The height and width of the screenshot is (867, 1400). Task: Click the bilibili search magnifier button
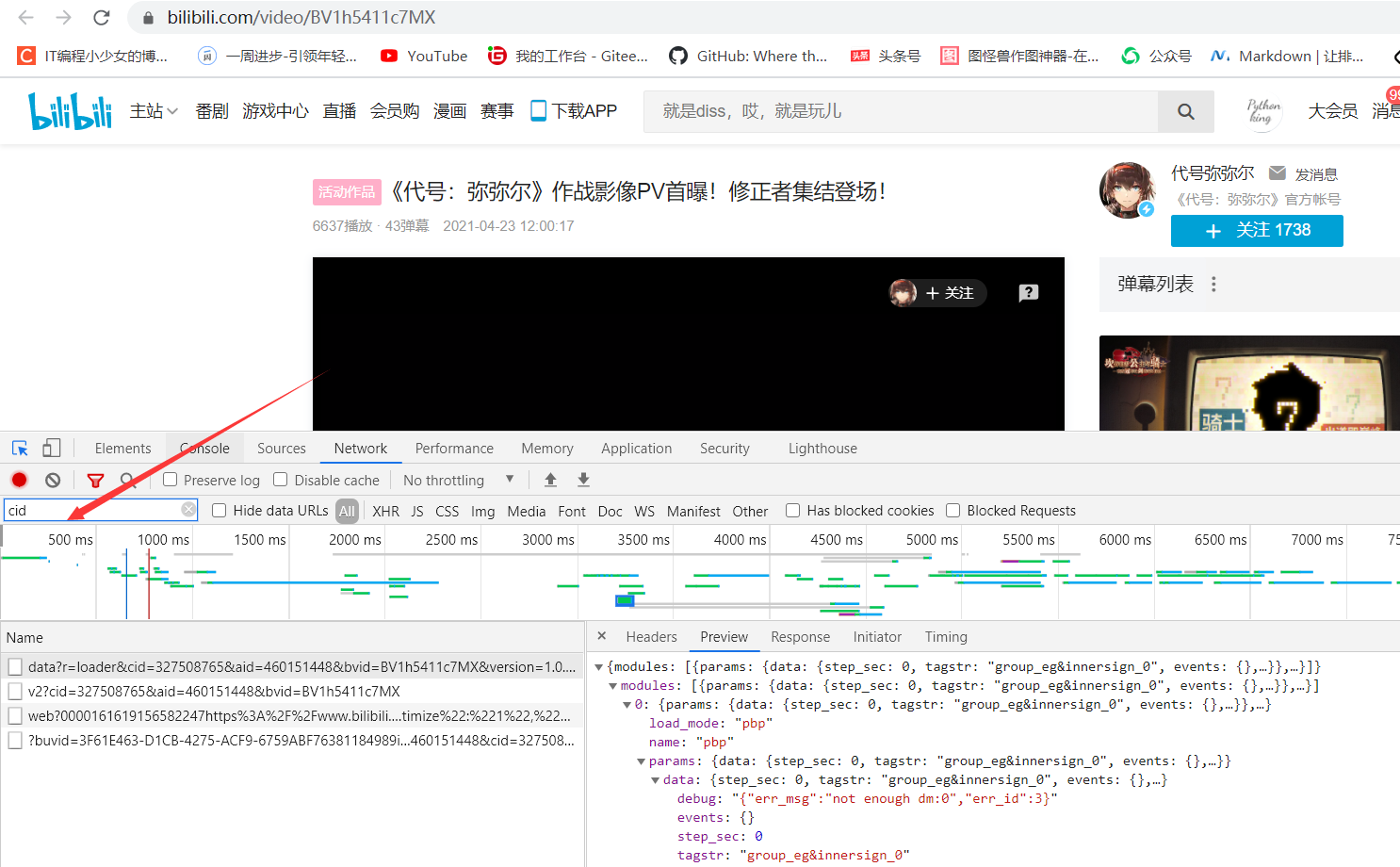1186,111
